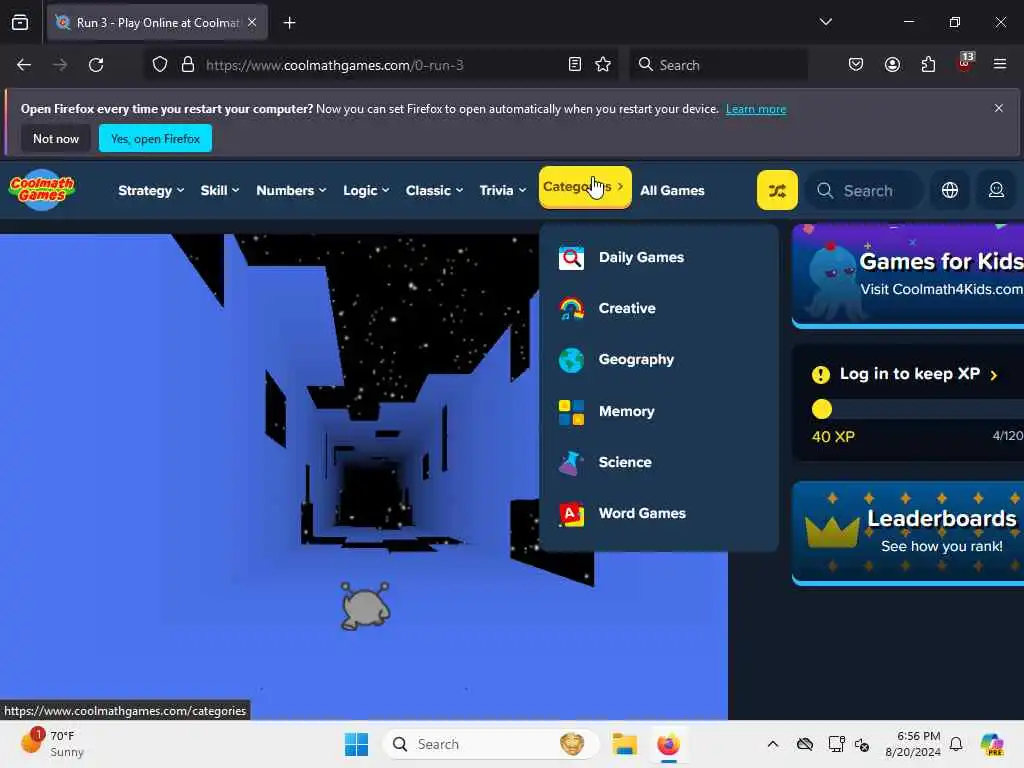This screenshot has width=1024, height=768.
Task: Open the All Games link
Action: coord(672,191)
